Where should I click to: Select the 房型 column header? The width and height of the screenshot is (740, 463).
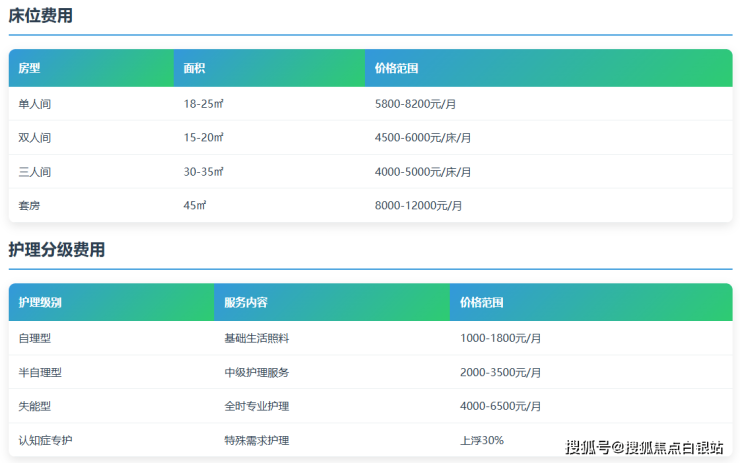[x=29, y=69]
